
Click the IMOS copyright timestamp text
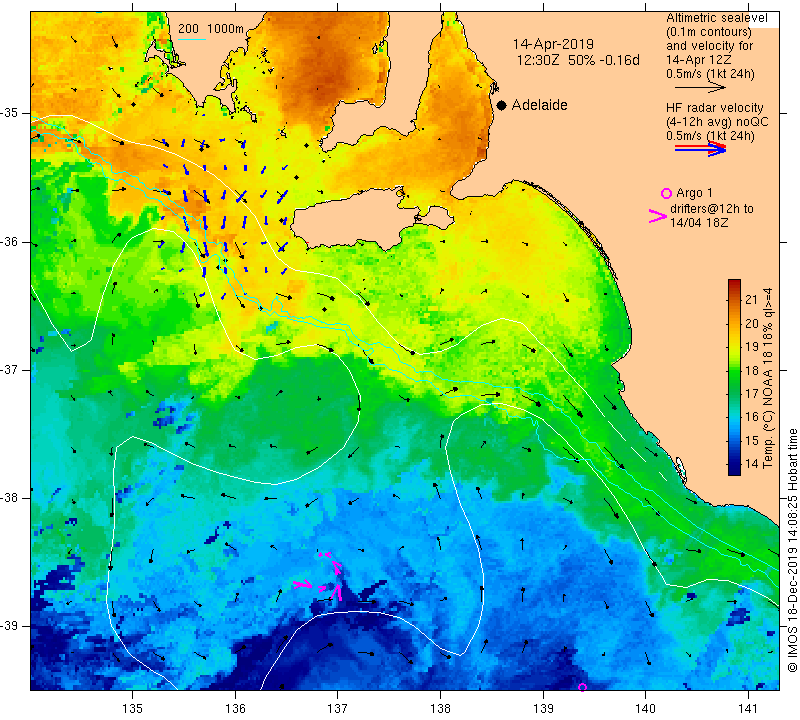(x=792, y=550)
